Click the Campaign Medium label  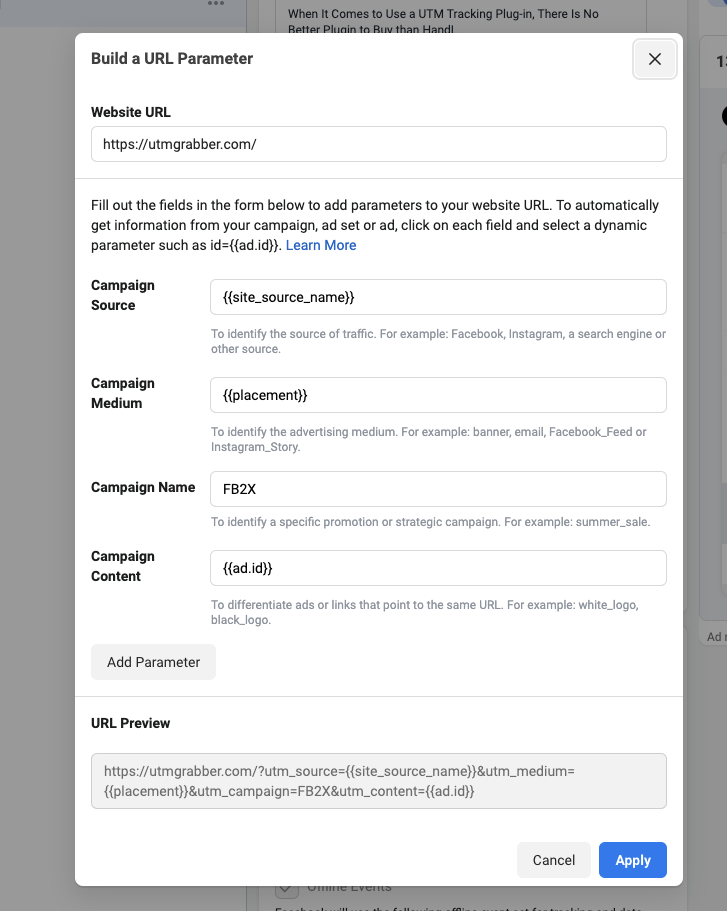tap(123, 393)
